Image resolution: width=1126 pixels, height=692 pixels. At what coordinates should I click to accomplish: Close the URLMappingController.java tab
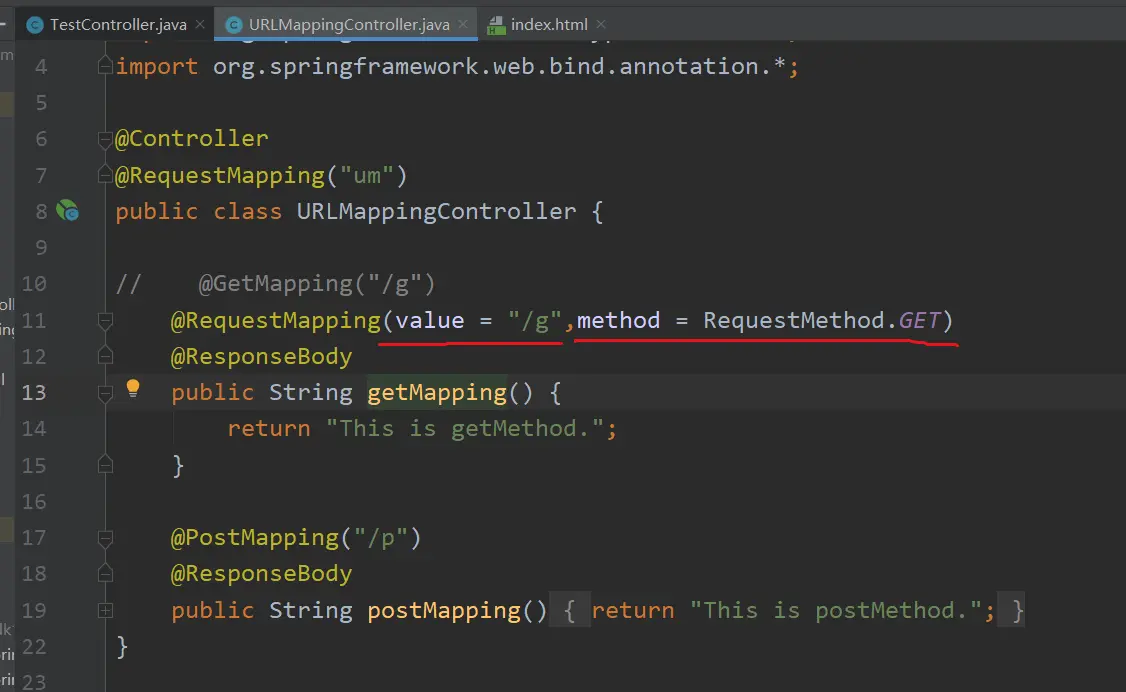point(462,24)
